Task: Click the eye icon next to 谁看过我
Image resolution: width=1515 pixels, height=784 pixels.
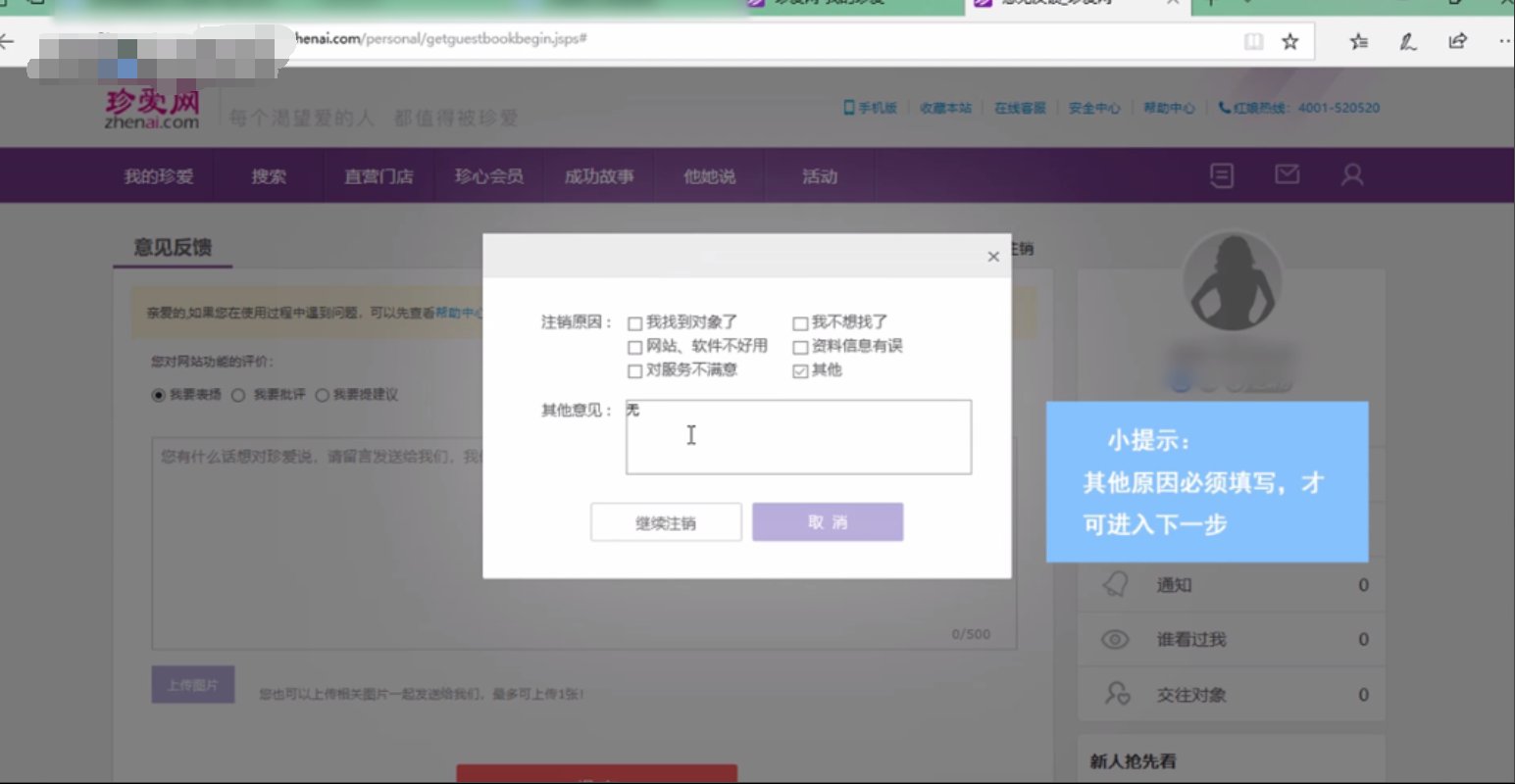Action: (1114, 638)
